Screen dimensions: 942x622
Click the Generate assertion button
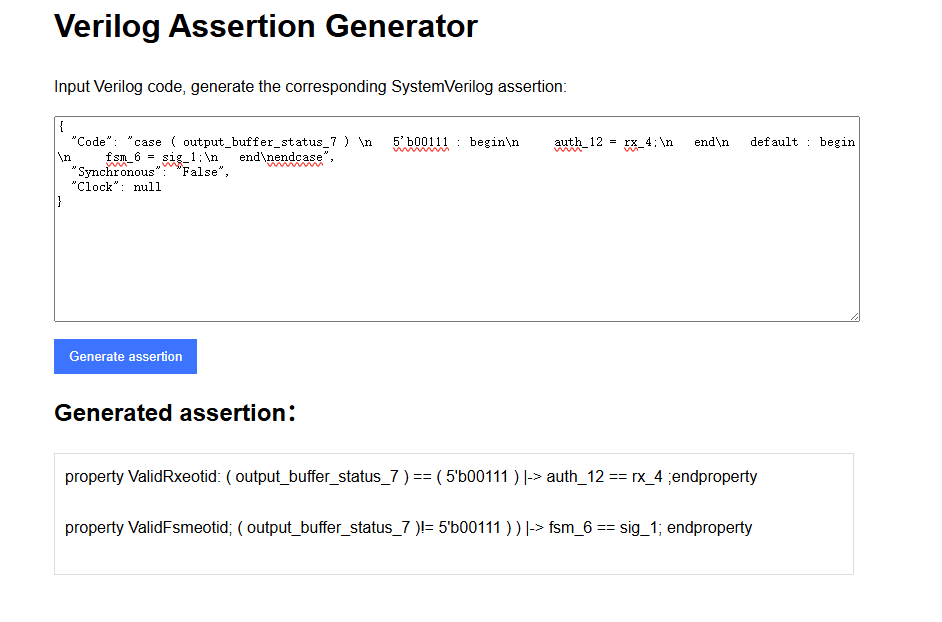[125, 357]
